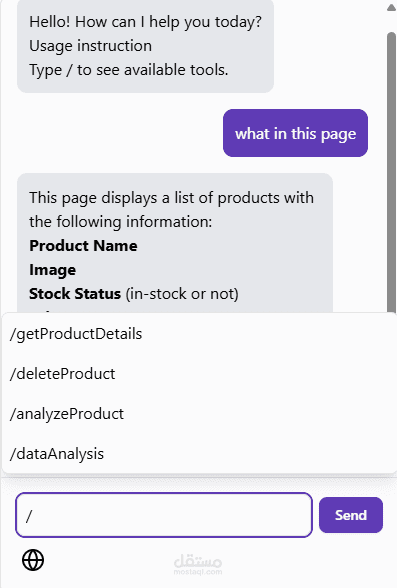Click the "Hello! How can I help" greeting line
397x588 pixels.
pyautogui.click(x=145, y=22)
